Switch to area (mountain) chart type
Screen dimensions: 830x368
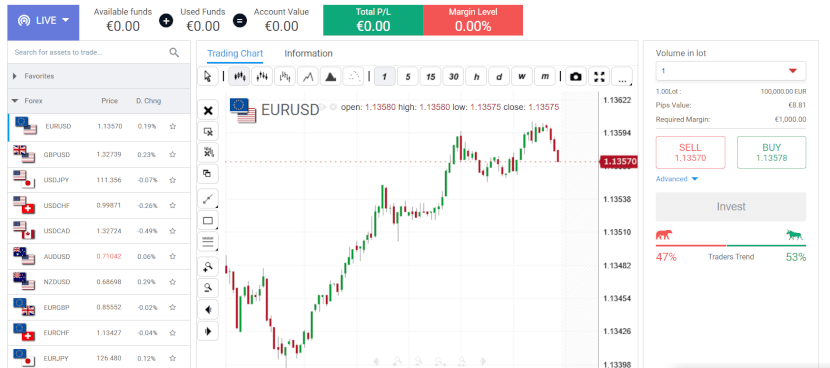(x=331, y=77)
